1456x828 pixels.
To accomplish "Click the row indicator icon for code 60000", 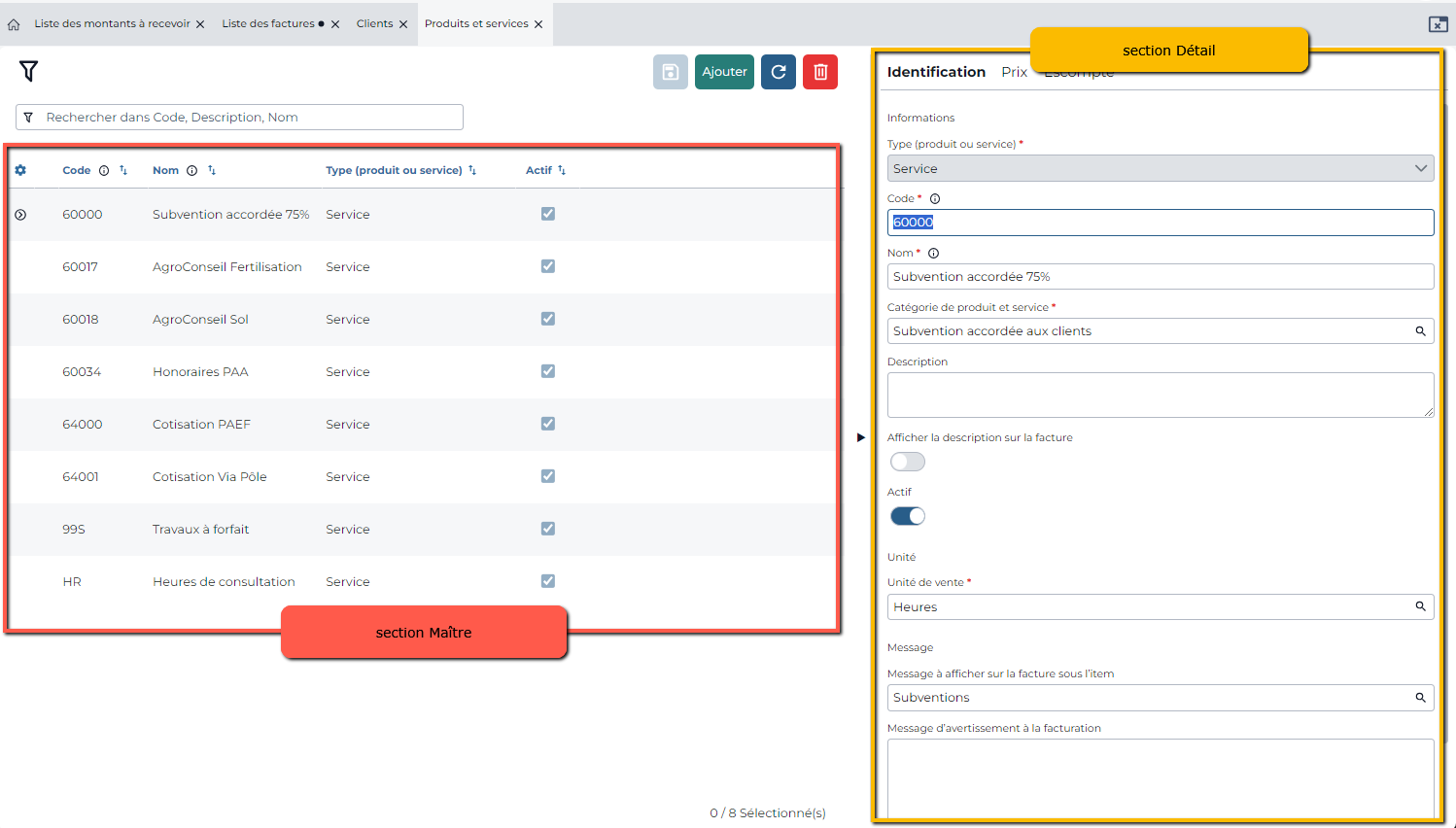I will pos(20,215).
